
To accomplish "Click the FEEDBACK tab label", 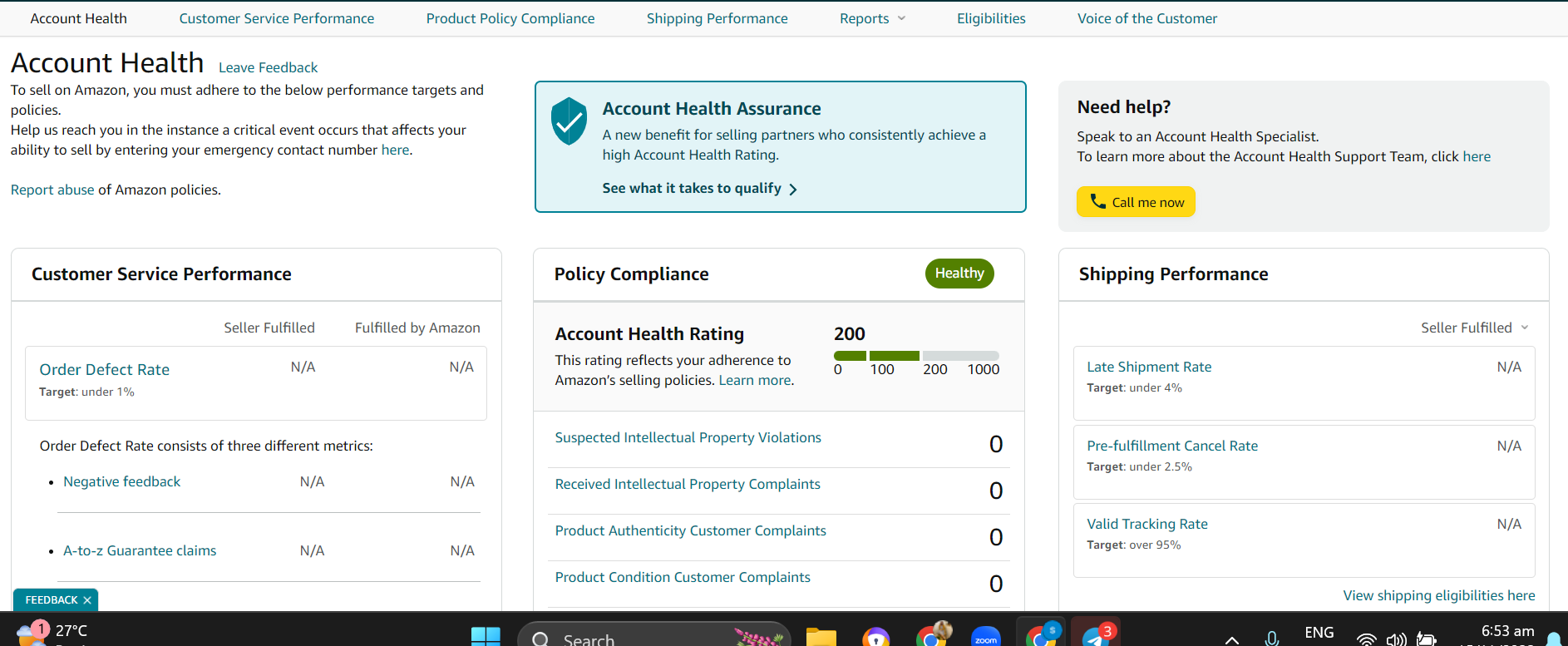I will click(52, 600).
